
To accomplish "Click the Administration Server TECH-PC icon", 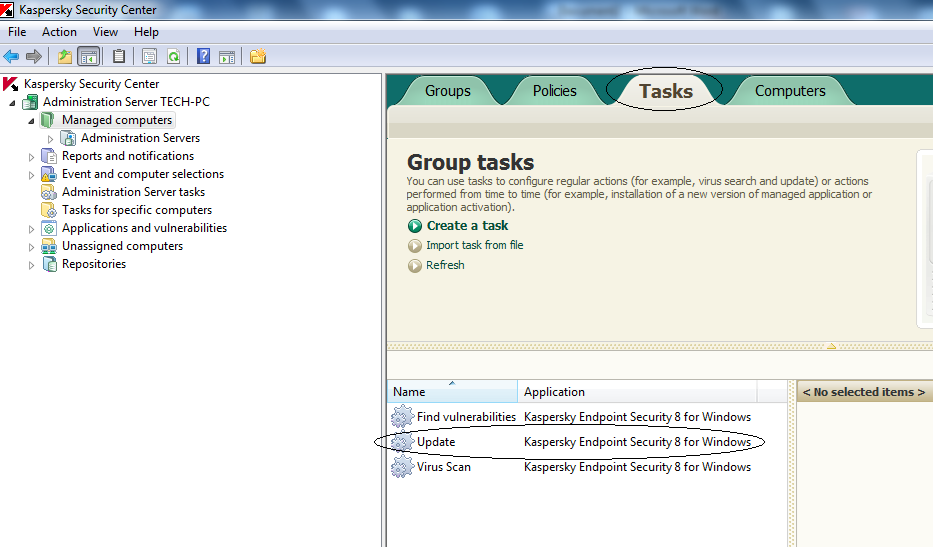I will [30, 102].
